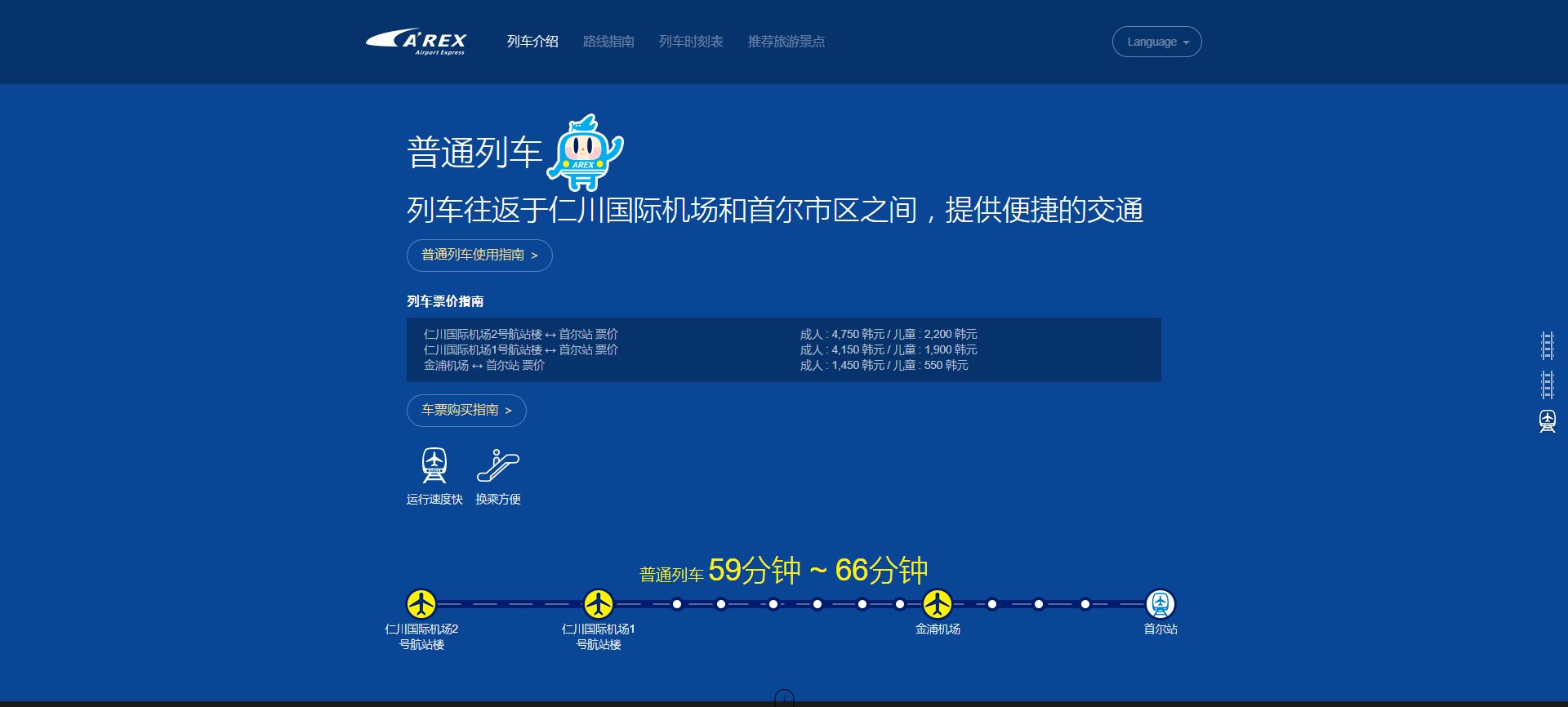Select the second rail-track icon in the side navigation
The height and width of the screenshot is (707, 1568).
tap(1547, 385)
